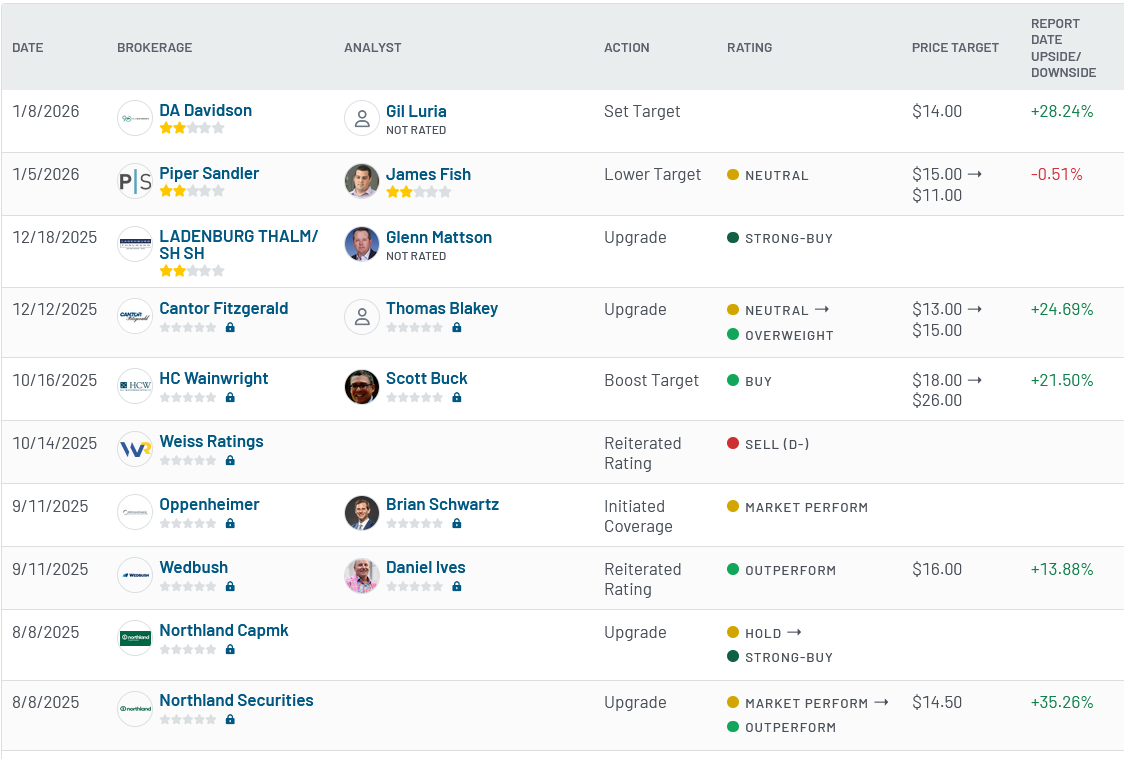This screenshot has height=759, width=1124.
Task: Click the Cantor Fitzgerald logo icon
Action: pos(135,316)
